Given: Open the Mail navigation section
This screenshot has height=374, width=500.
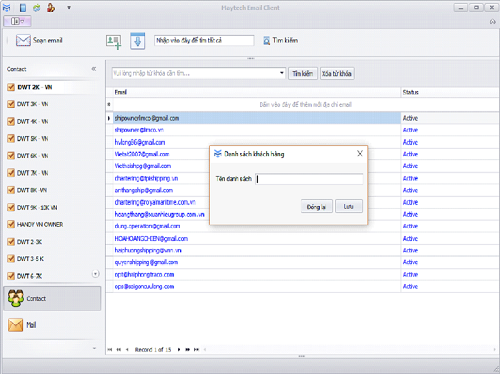Looking at the screenshot, I should point(52,325).
